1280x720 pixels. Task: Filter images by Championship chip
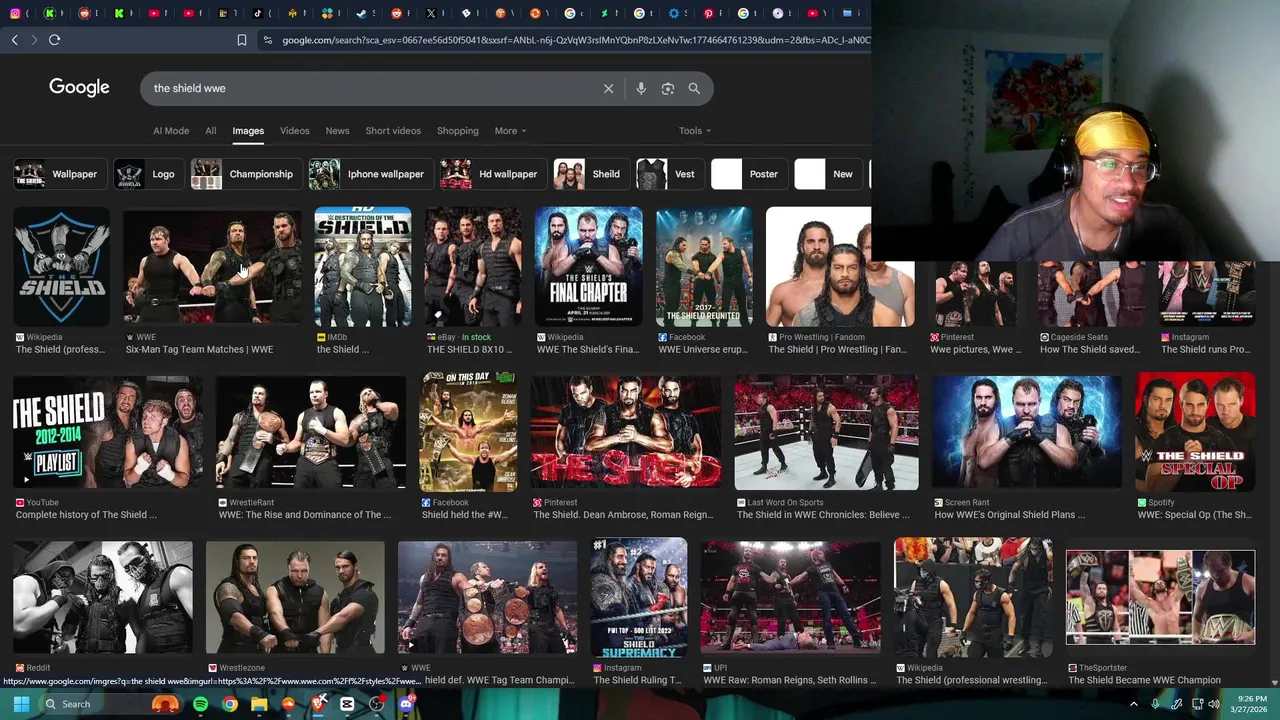[245, 174]
